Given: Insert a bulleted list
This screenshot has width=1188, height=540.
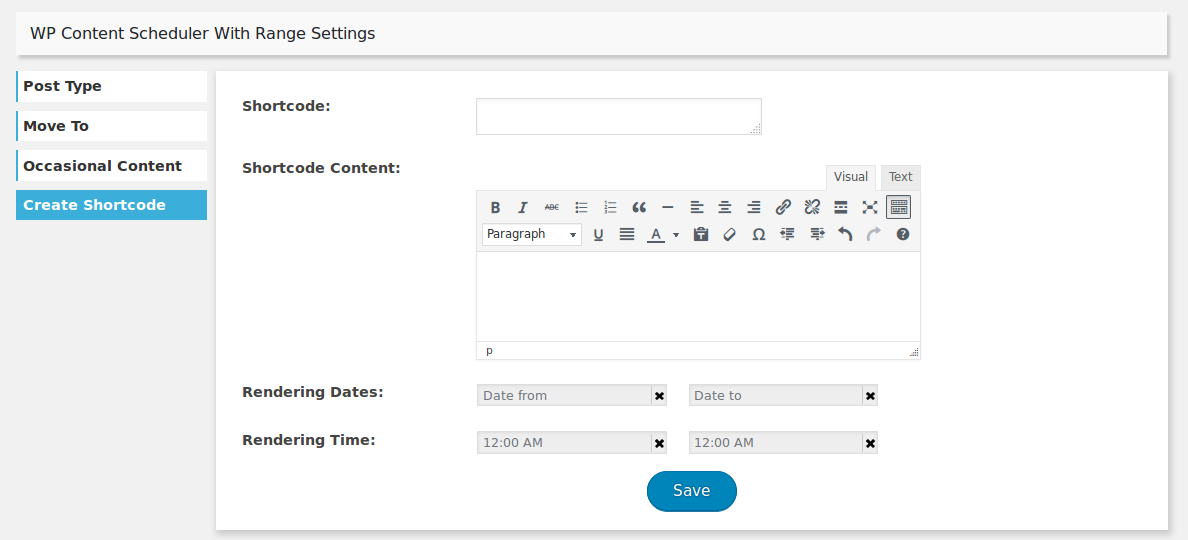Looking at the screenshot, I should 581,207.
